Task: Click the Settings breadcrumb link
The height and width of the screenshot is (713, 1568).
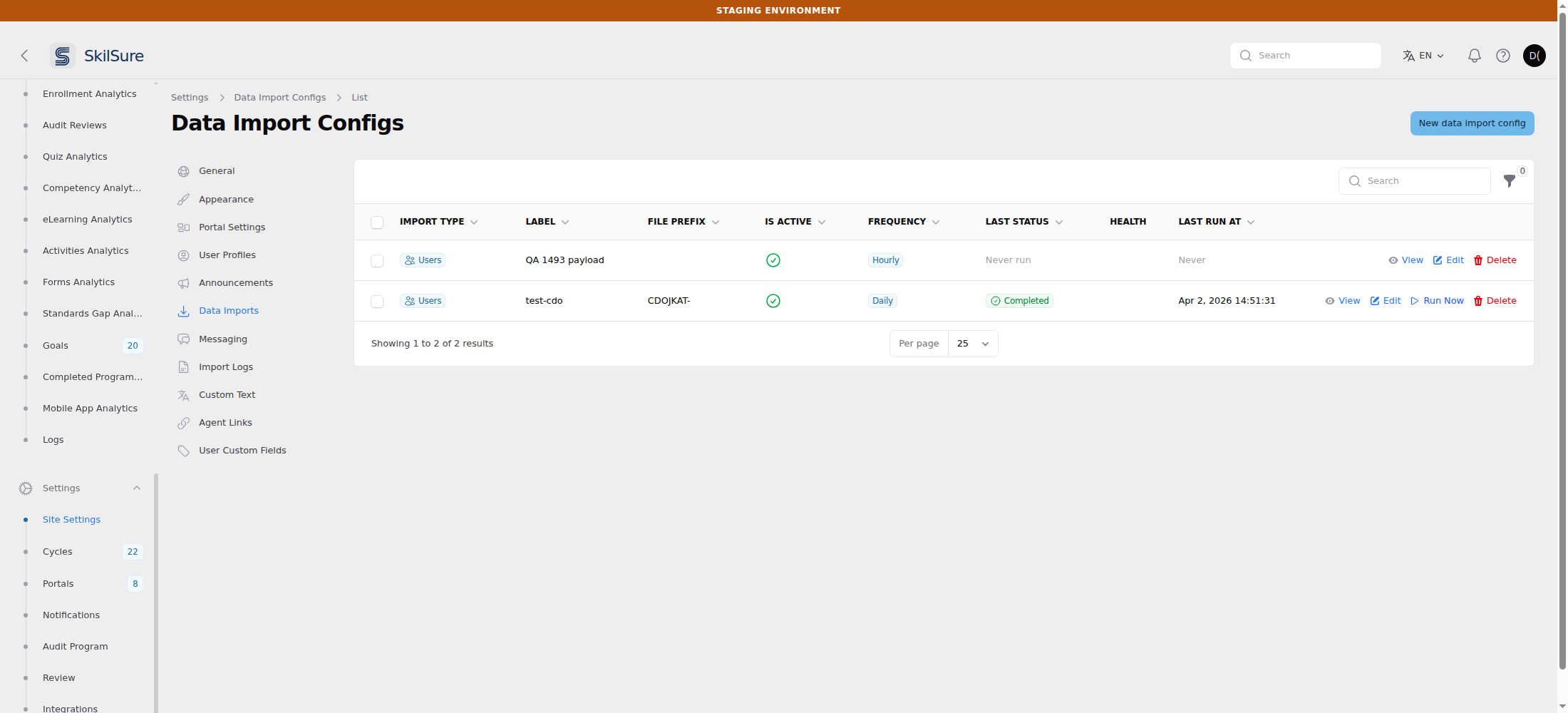Action: tap(190, 98)
